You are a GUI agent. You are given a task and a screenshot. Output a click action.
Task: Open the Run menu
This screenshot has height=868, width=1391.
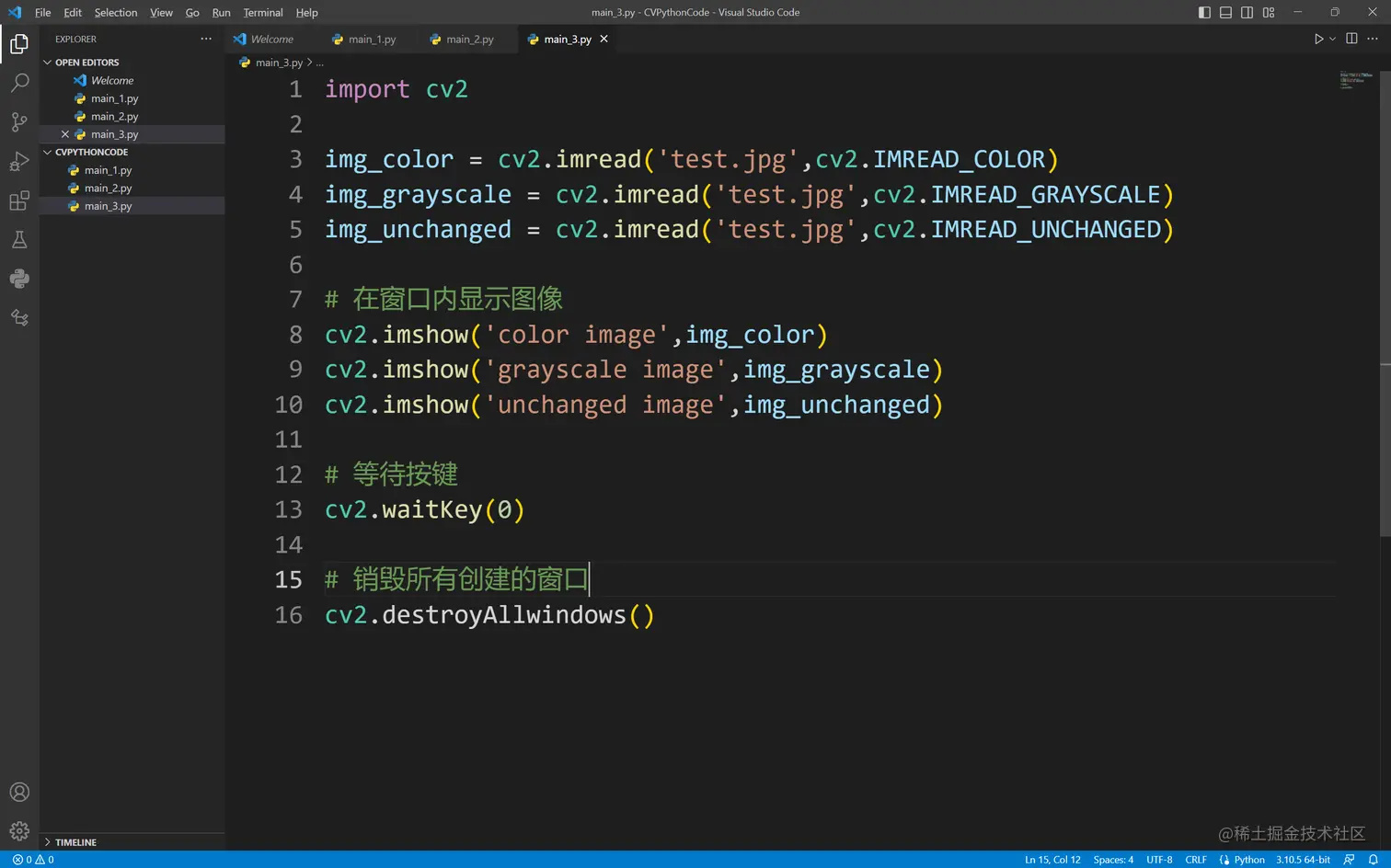coord(221,12)
